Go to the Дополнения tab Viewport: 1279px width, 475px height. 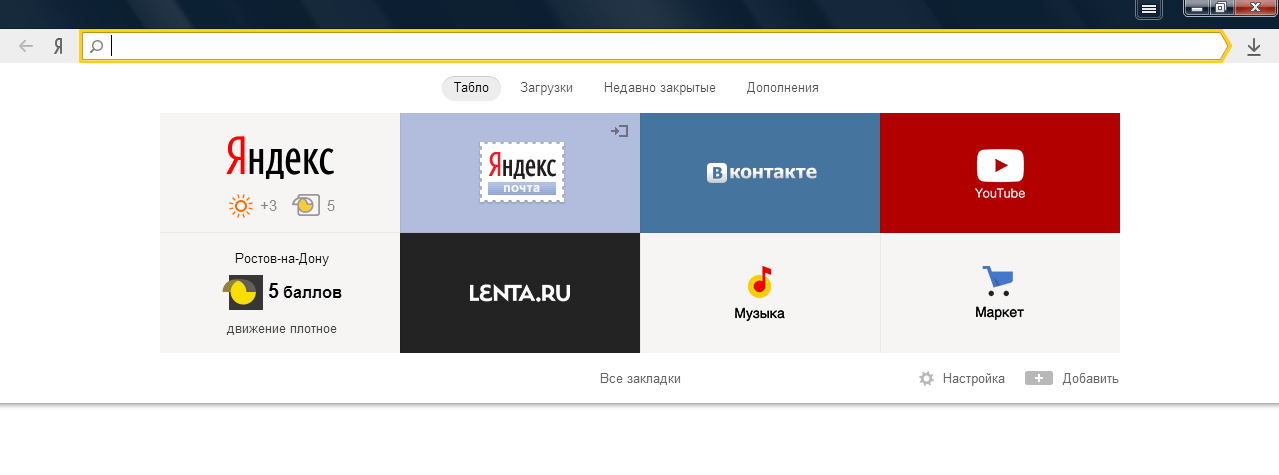pyautogui.click(x=783, y=87)
